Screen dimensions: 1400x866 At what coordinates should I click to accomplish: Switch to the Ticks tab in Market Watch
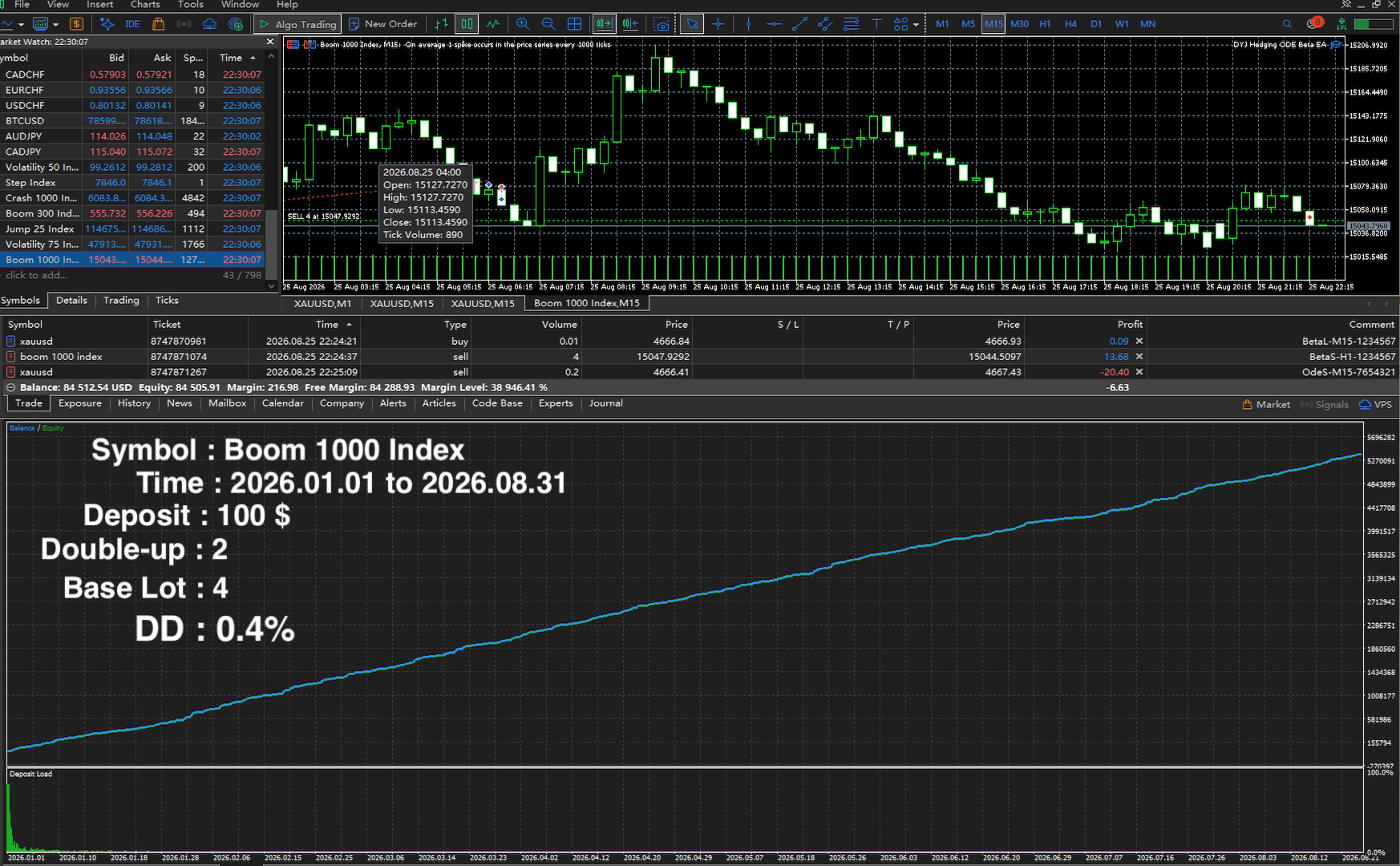click(167, 301)
